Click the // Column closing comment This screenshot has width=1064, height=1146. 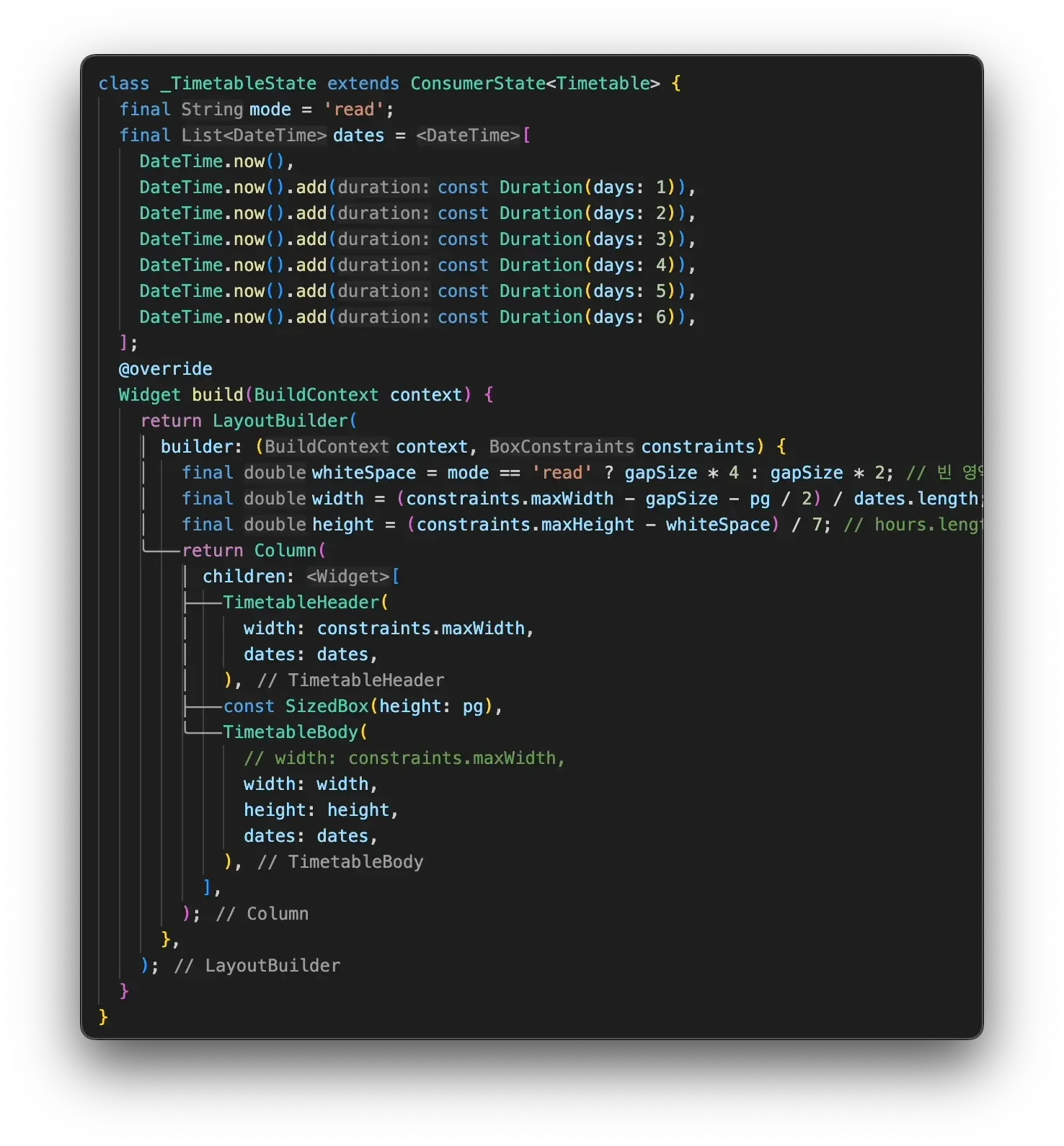tap(262, 914)
